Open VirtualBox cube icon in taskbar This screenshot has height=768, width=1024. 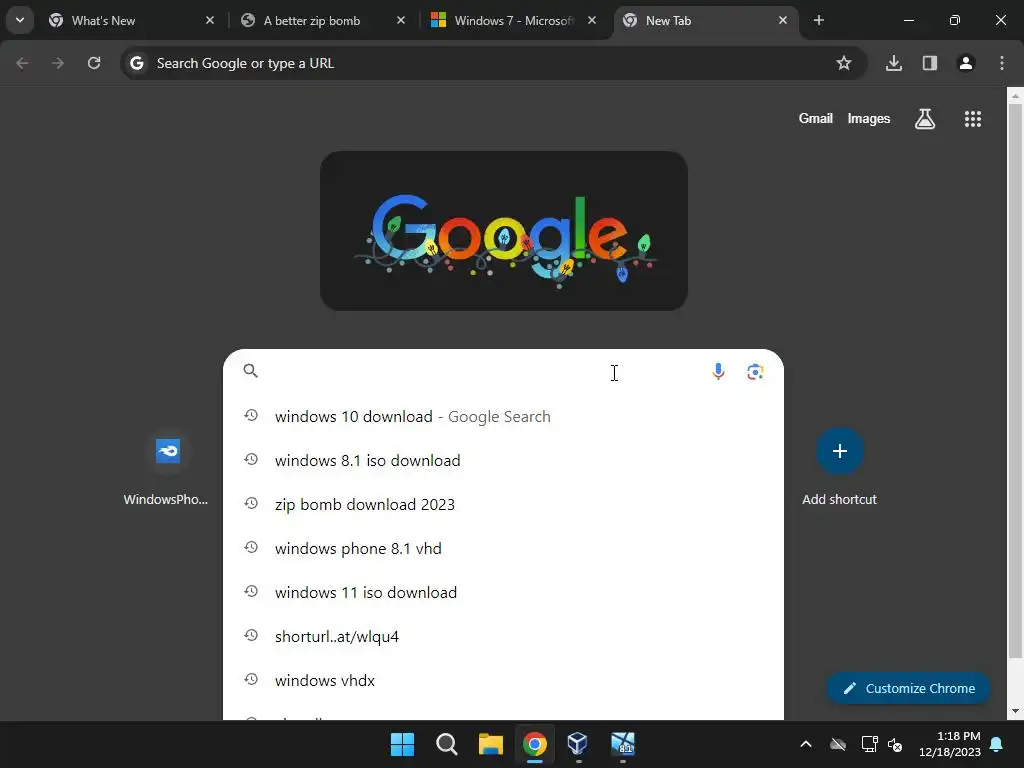(578, 744)
